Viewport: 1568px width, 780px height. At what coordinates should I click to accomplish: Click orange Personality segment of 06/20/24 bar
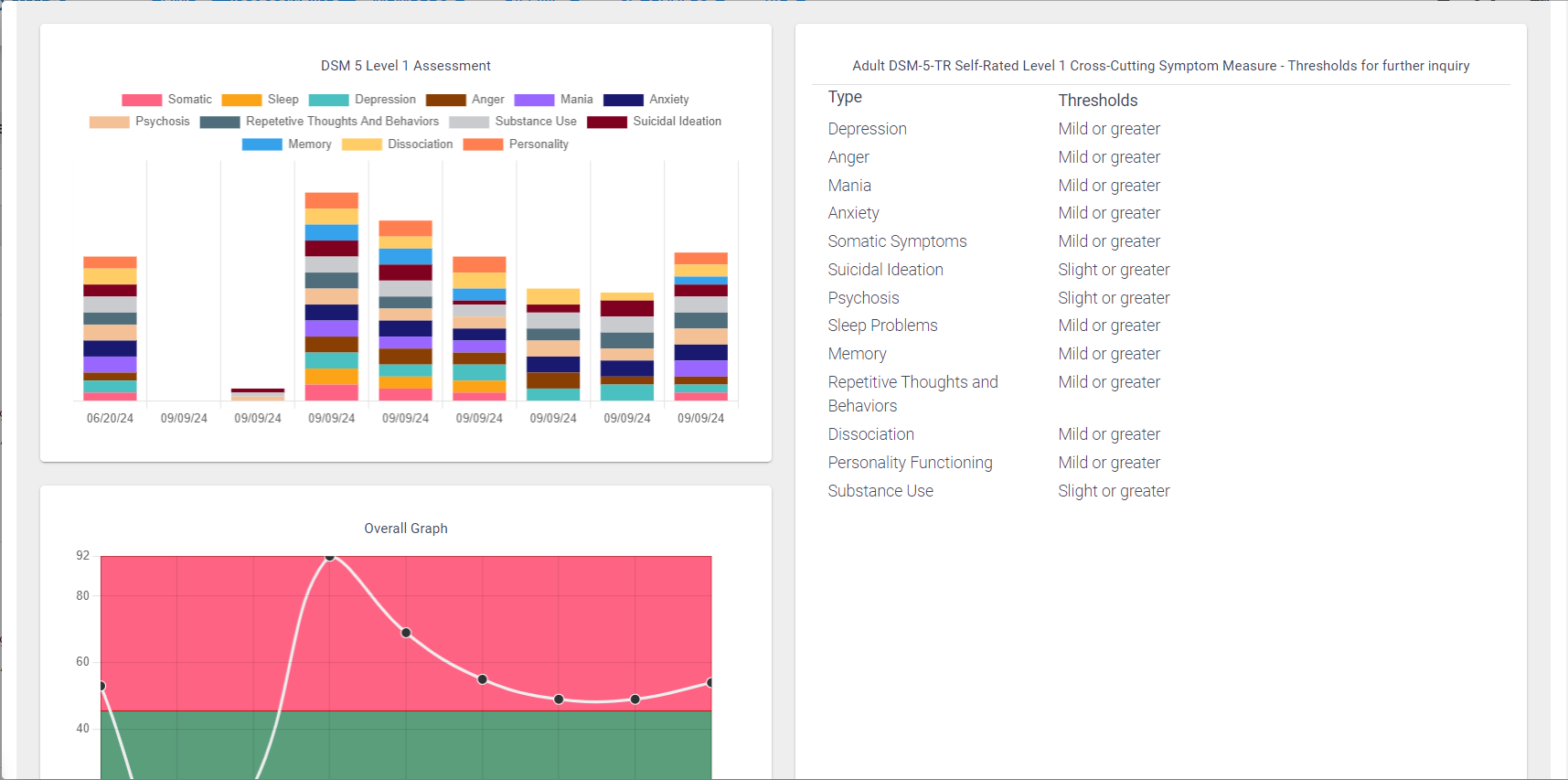click(110, 262)
